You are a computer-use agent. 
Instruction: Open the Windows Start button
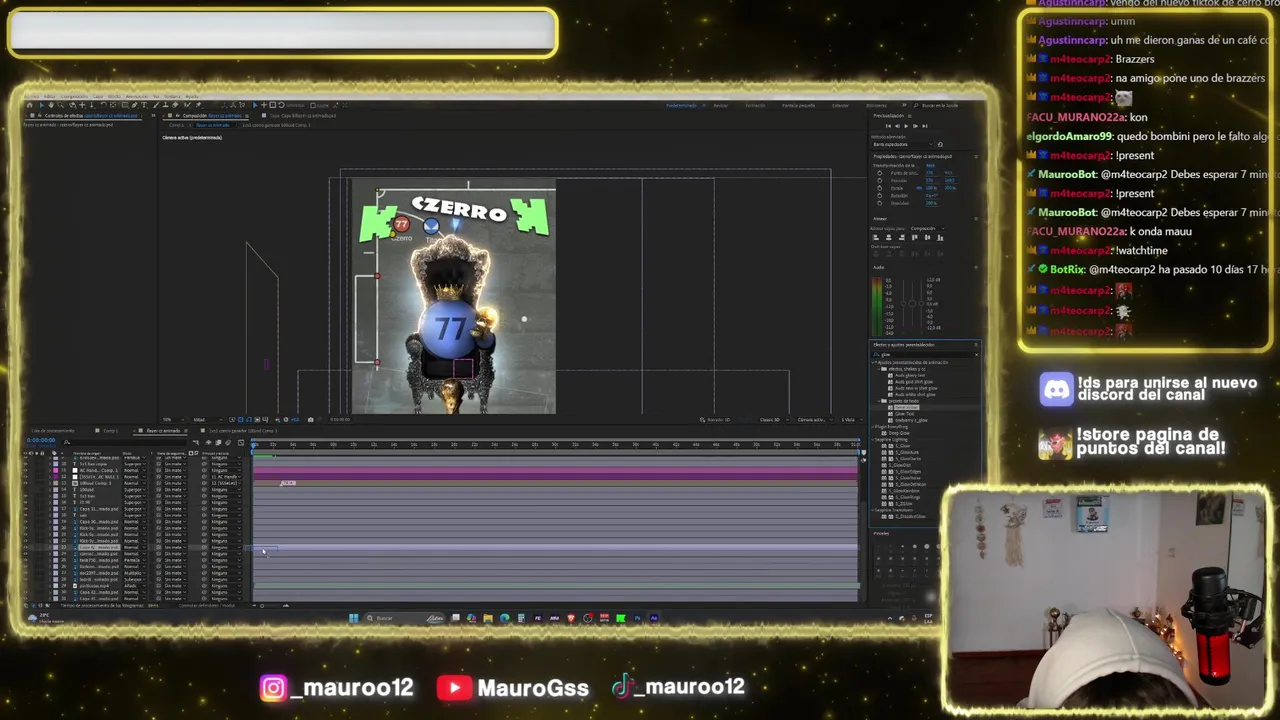(x=353, y=618)
